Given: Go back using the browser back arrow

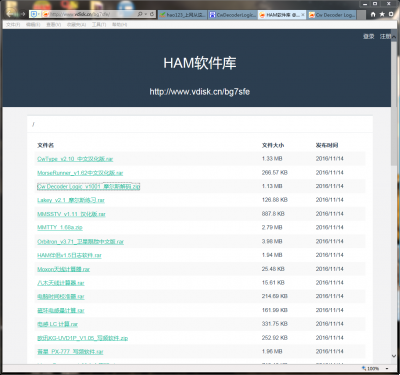Looking at the screenshot, I should pyautogui.click(x=9, y=14).
